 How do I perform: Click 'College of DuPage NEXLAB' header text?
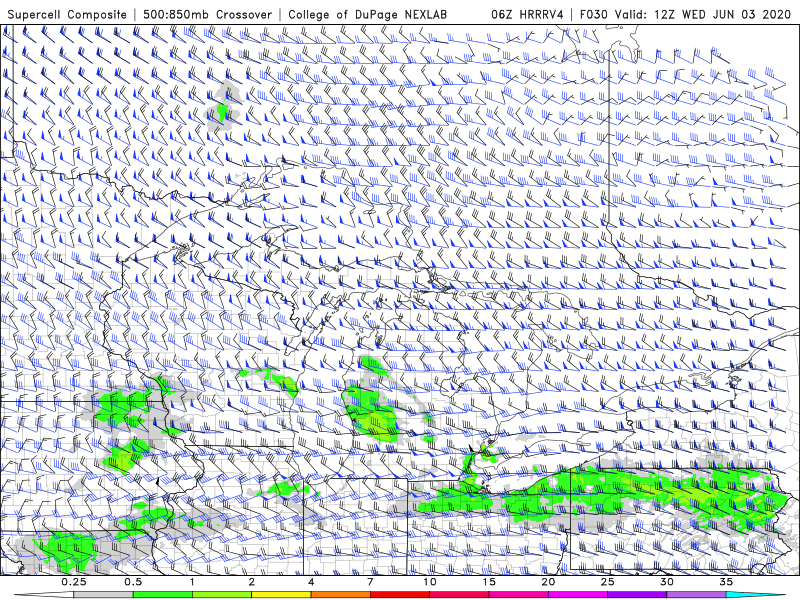pyautogui.click(x=367, y=14)
